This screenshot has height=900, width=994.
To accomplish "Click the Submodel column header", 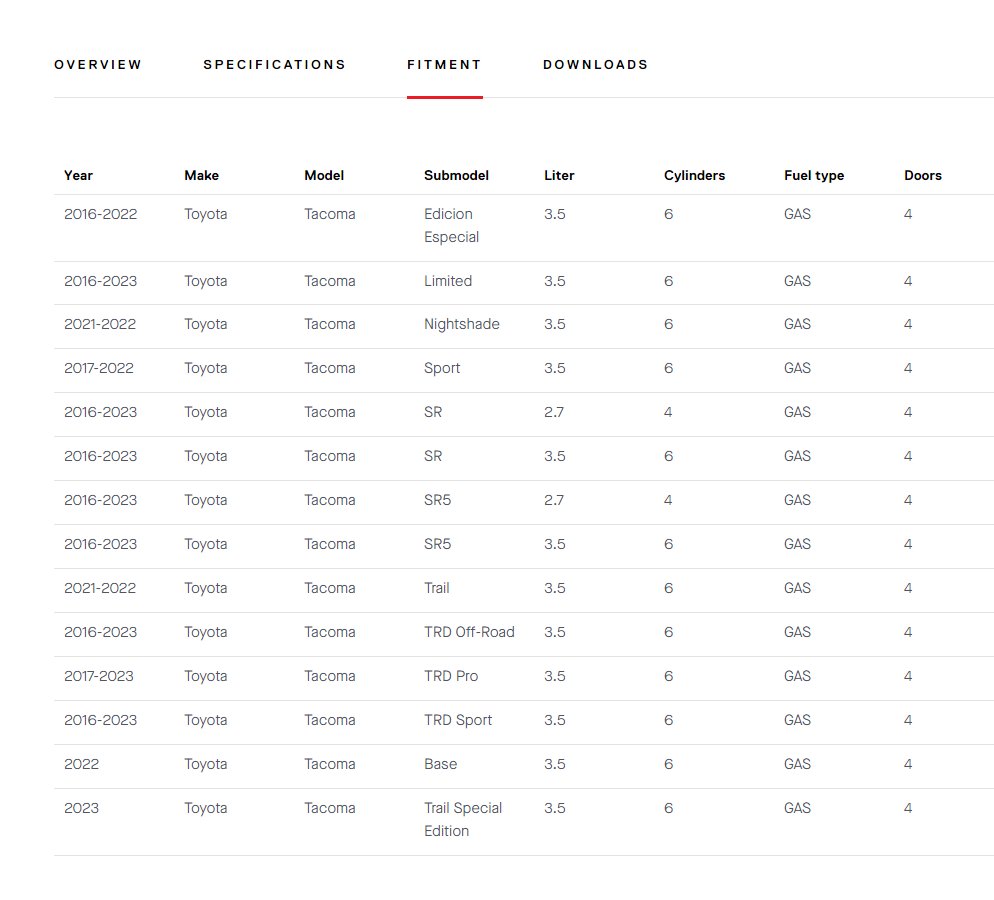I will click(x=456, y=176).
